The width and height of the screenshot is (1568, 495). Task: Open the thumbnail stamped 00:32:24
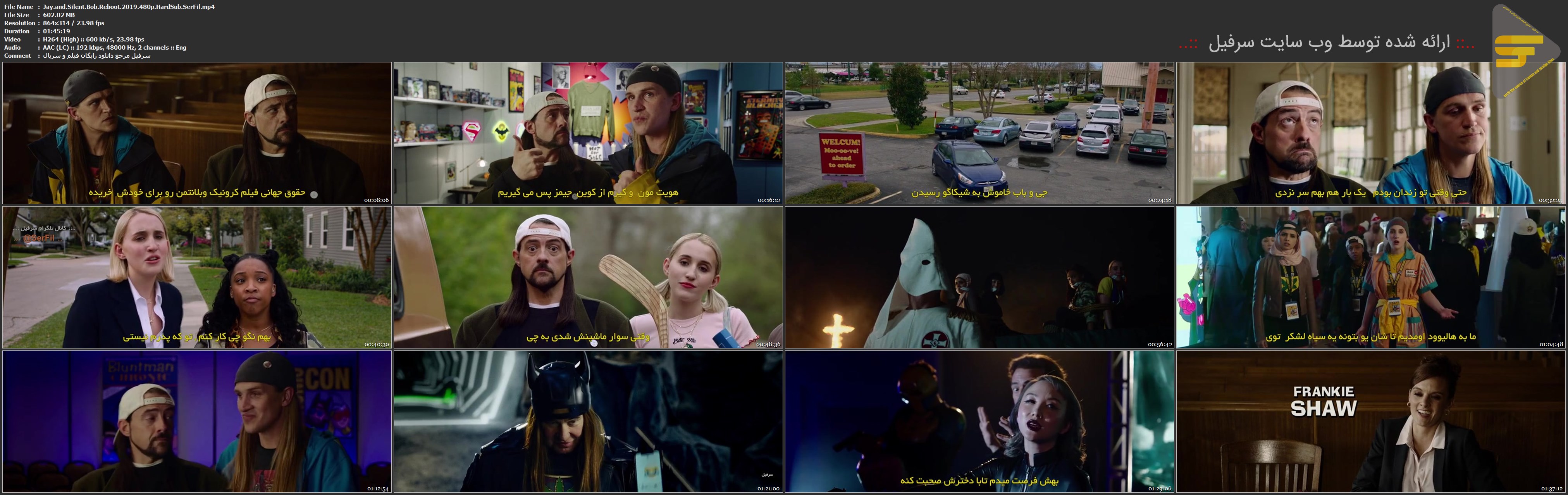1371,133
